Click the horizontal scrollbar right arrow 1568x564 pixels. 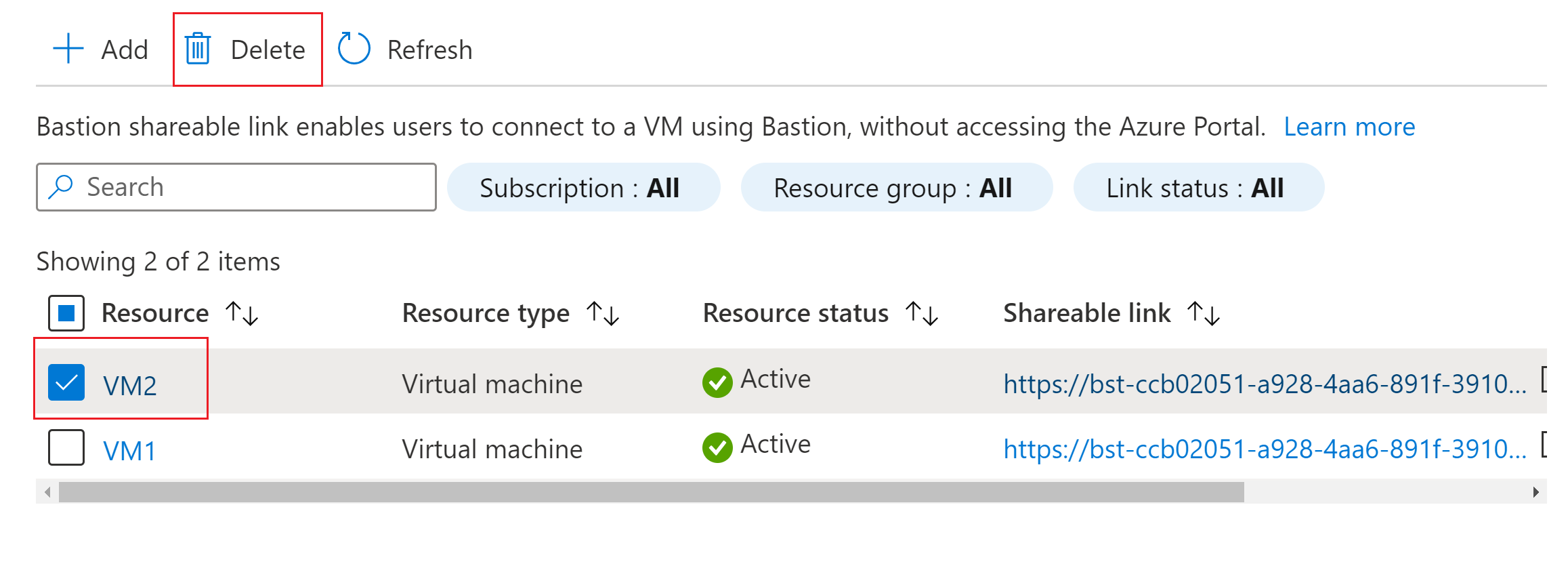pyautogui.click(x=1535, y=492)
